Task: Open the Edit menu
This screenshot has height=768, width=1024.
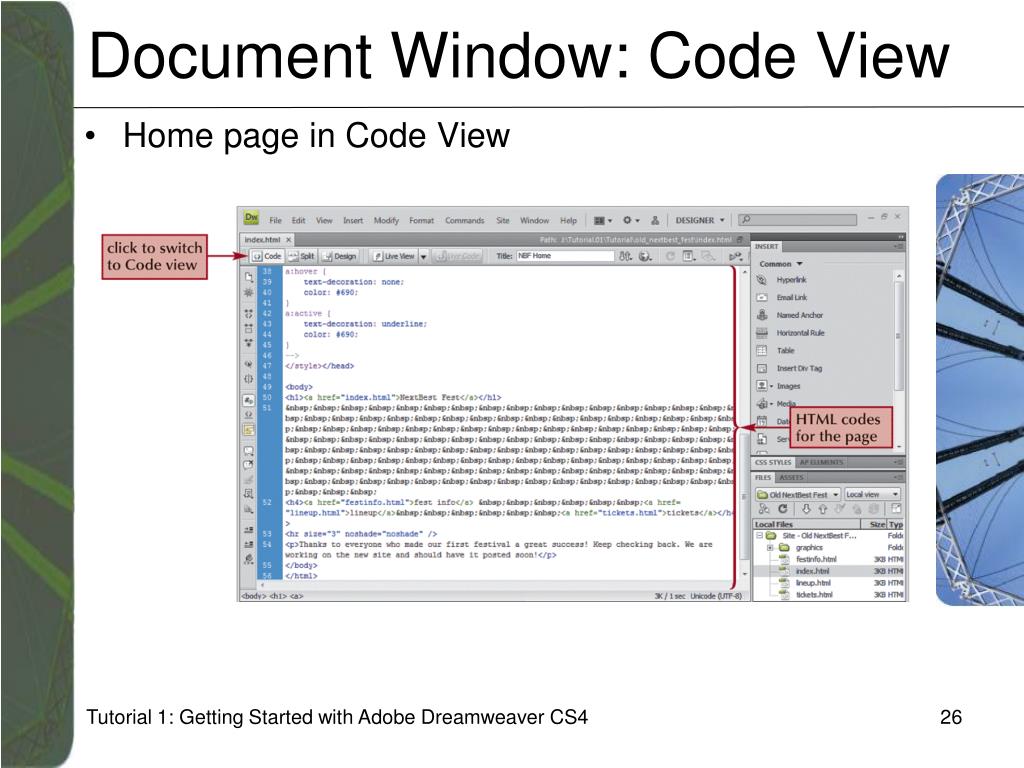Action: (x=298, y=221)
